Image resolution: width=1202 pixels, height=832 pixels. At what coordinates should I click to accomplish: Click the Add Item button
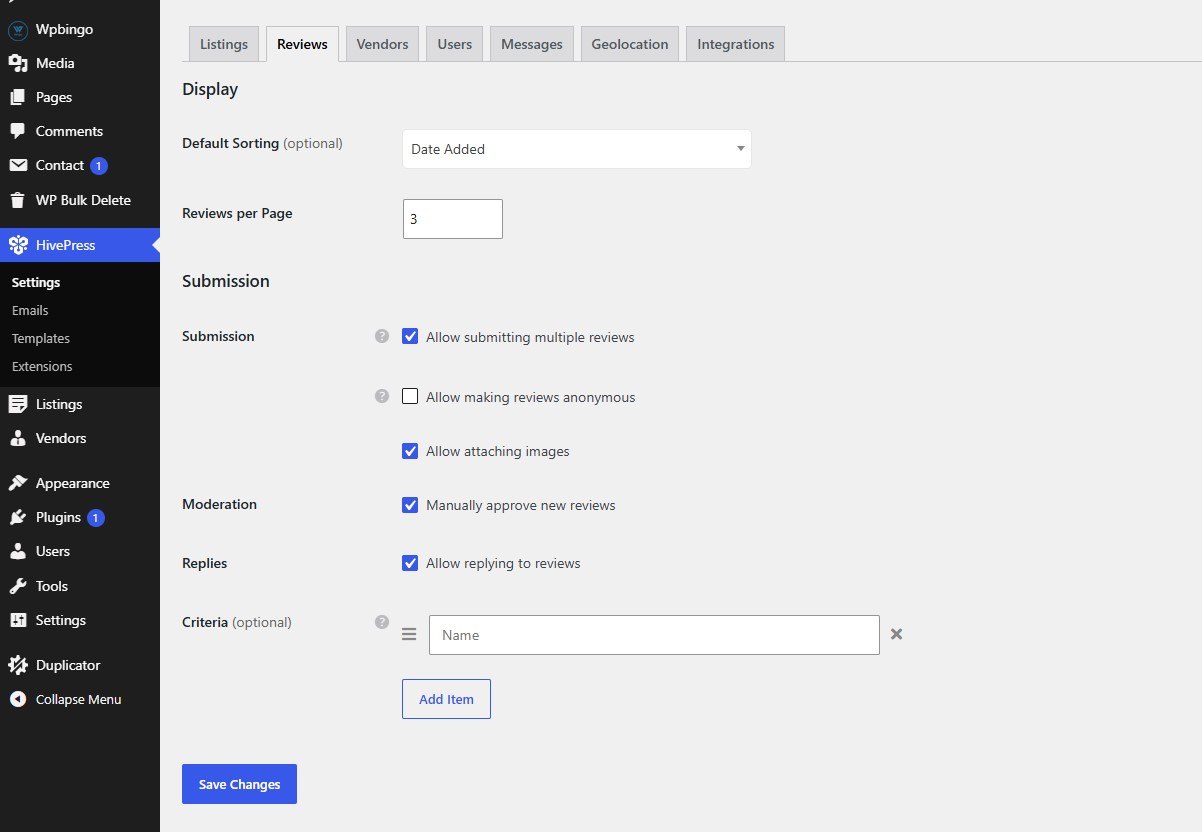coord(446,699)
